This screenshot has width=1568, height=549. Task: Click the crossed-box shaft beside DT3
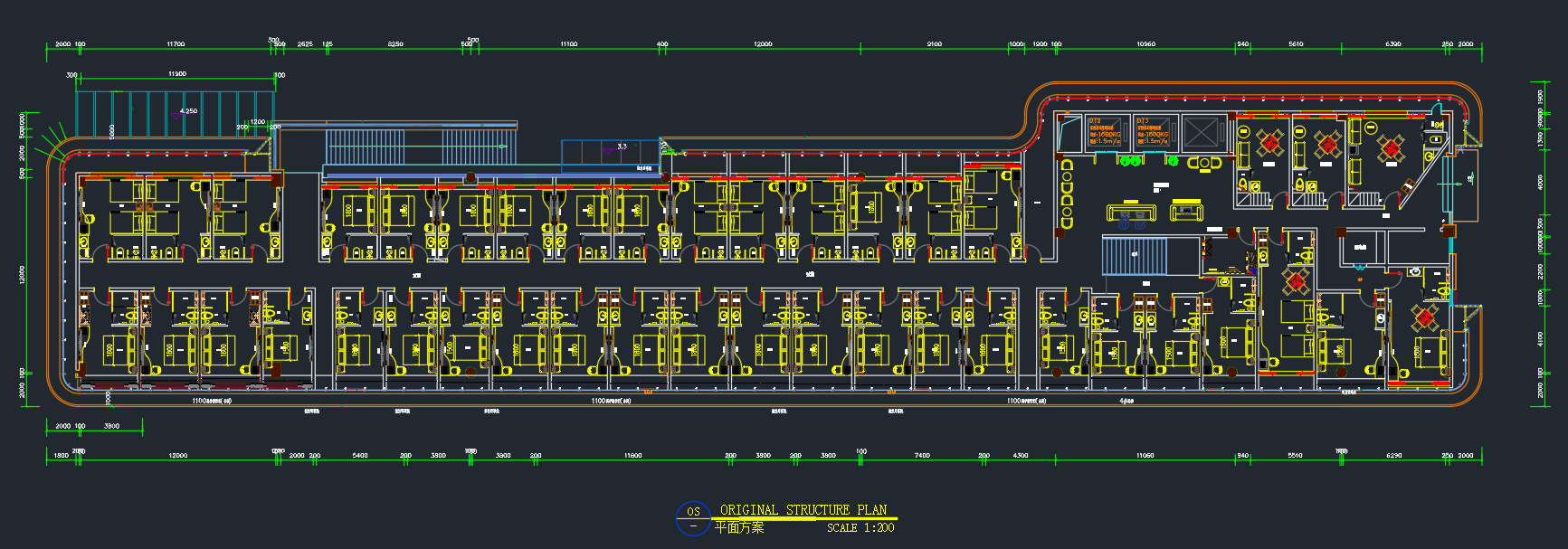(x=1202, y=132)
